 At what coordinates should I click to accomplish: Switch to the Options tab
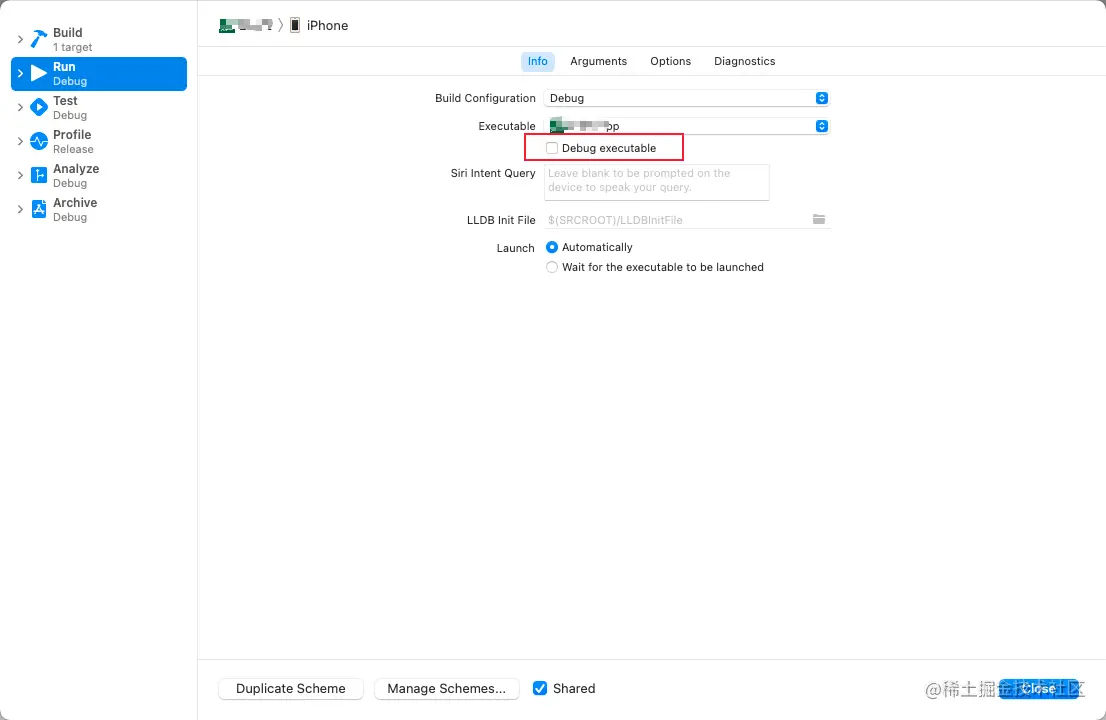[670, 61]
